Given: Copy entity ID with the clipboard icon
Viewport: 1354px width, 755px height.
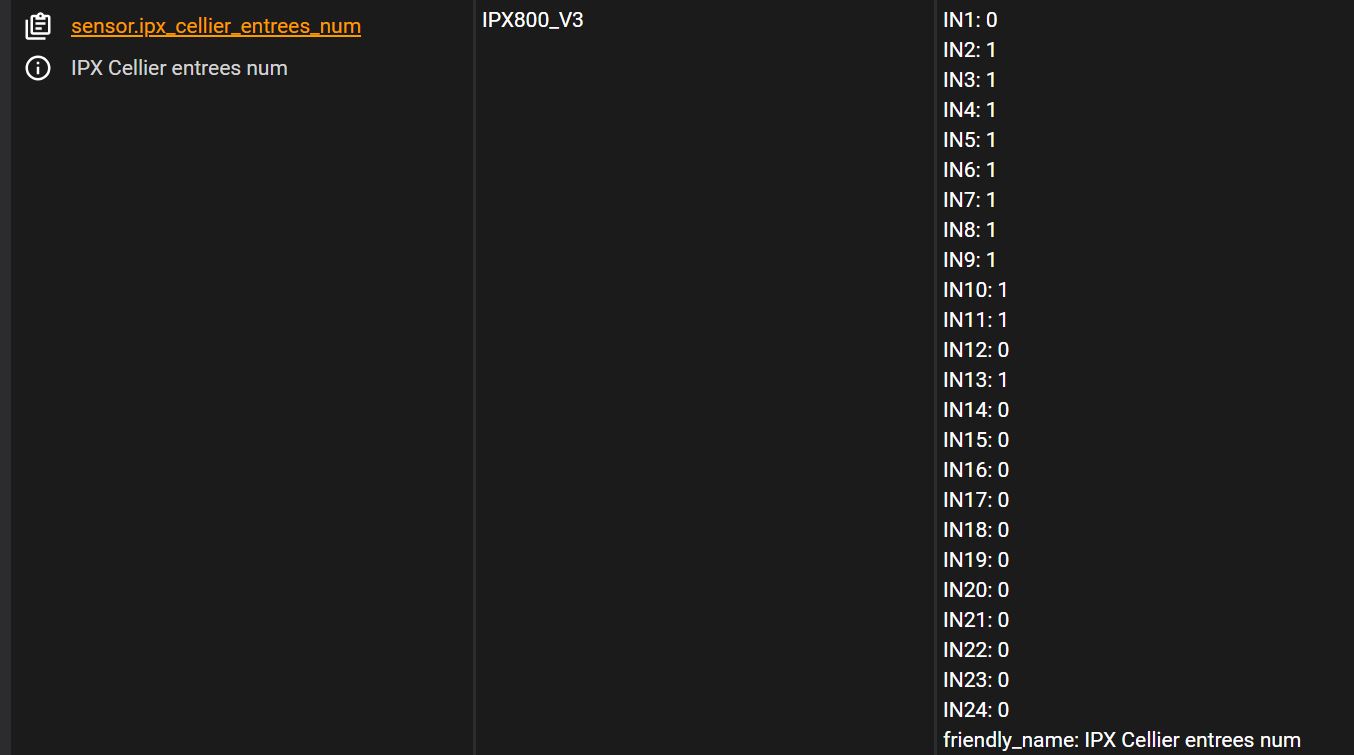Looking at the screenshot, I should click(x=38, y=27).
